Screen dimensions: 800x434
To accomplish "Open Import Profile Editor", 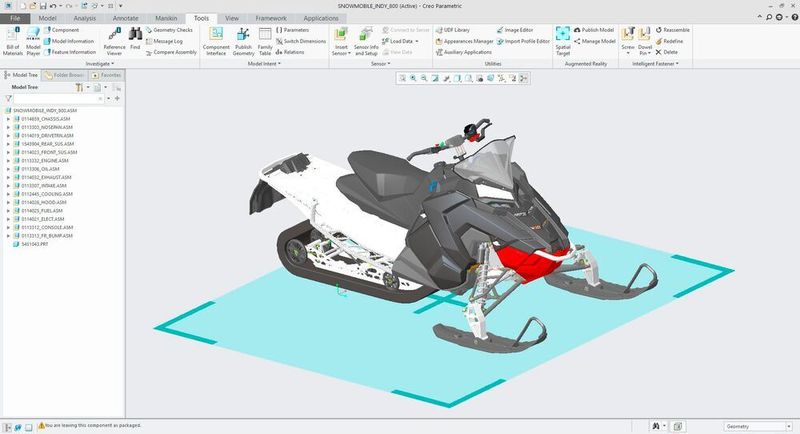I will point(523,41).
